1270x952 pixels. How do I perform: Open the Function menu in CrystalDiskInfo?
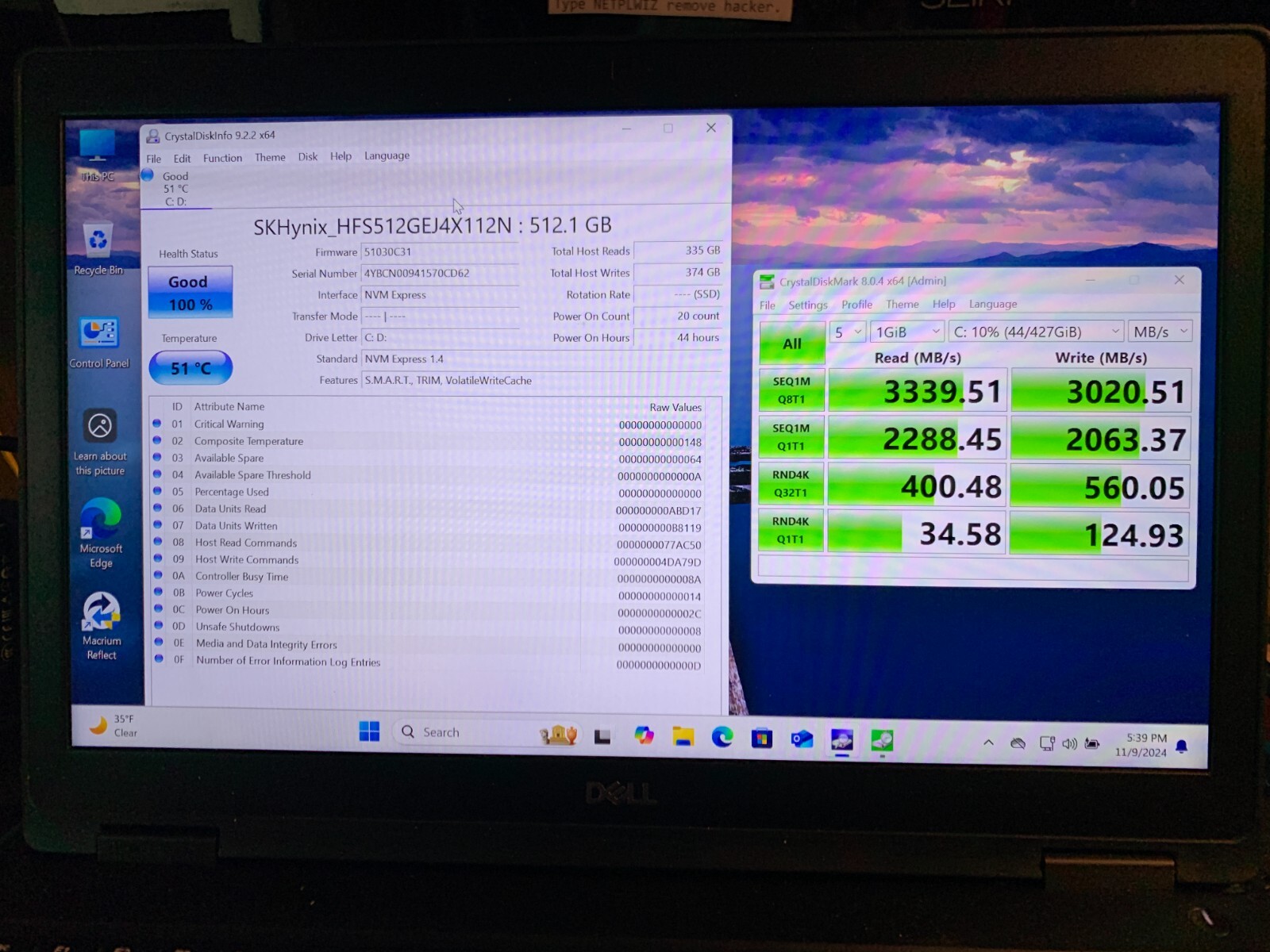(x=222, y=158)
